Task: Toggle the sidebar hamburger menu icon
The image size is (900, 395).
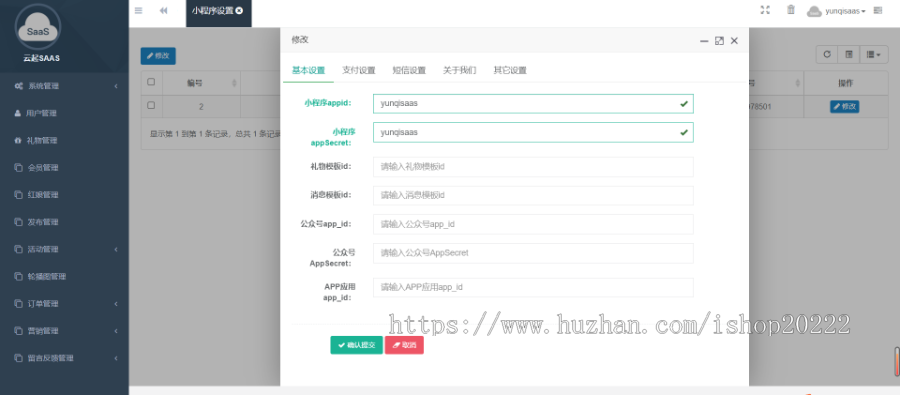Action: pyautogui.click(x=138, y=10)
